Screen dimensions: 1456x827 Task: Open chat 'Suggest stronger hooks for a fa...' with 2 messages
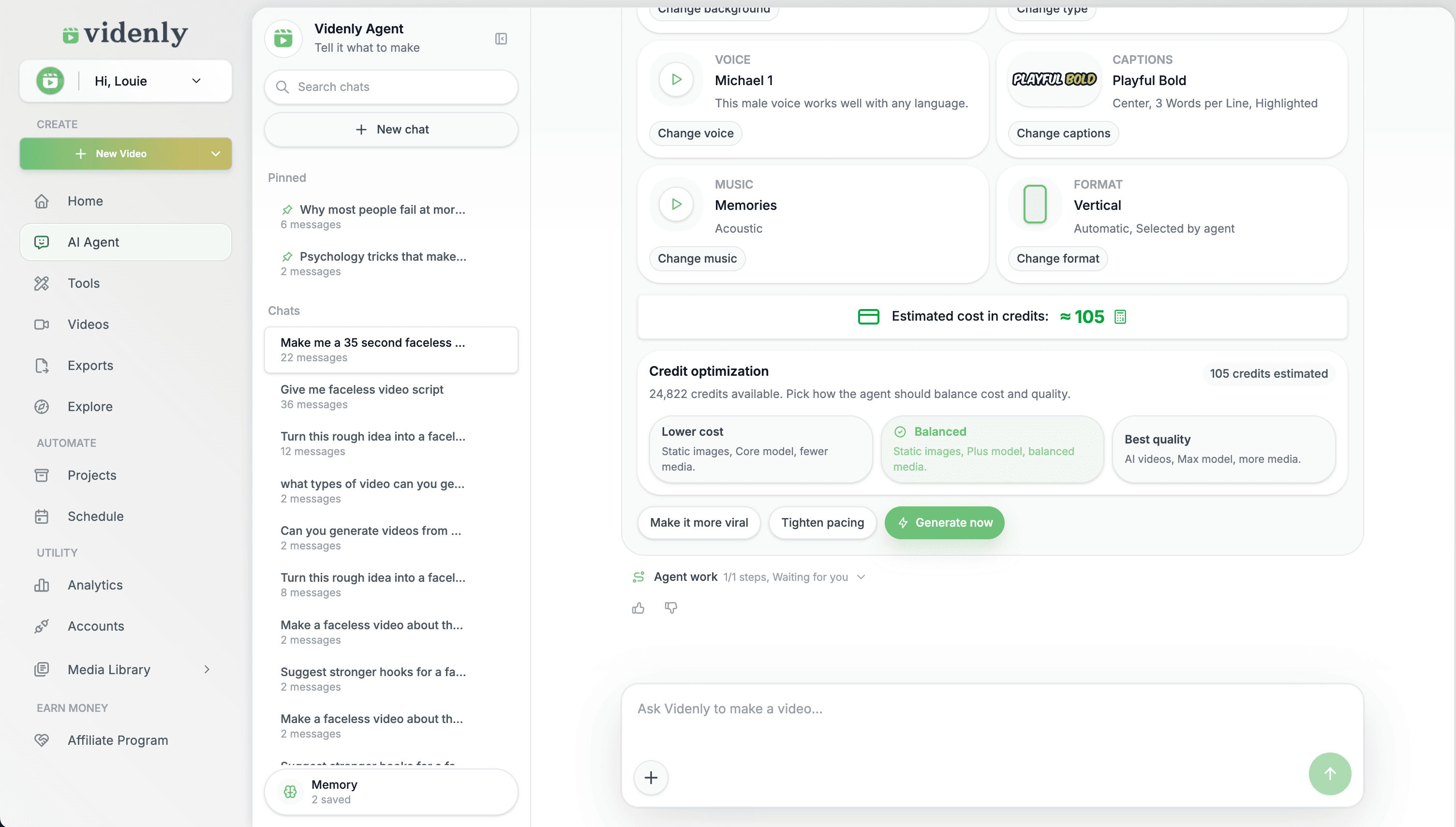click(391, 679)
